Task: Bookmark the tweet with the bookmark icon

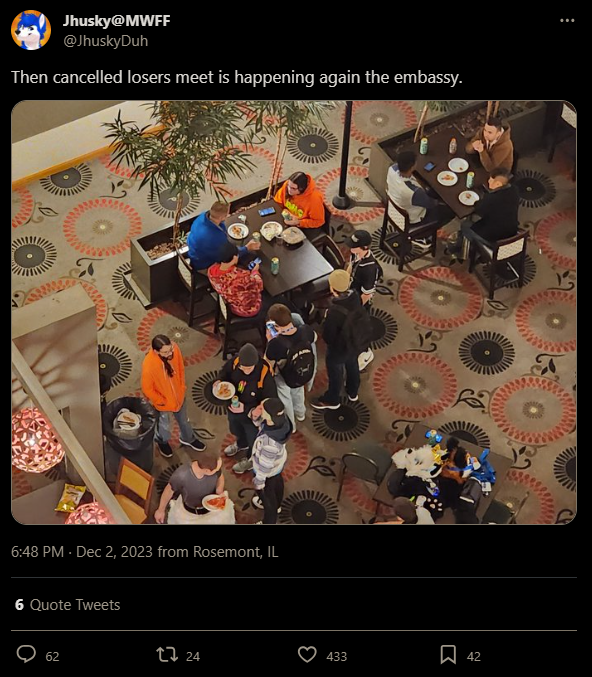Action: coord(448,655)
